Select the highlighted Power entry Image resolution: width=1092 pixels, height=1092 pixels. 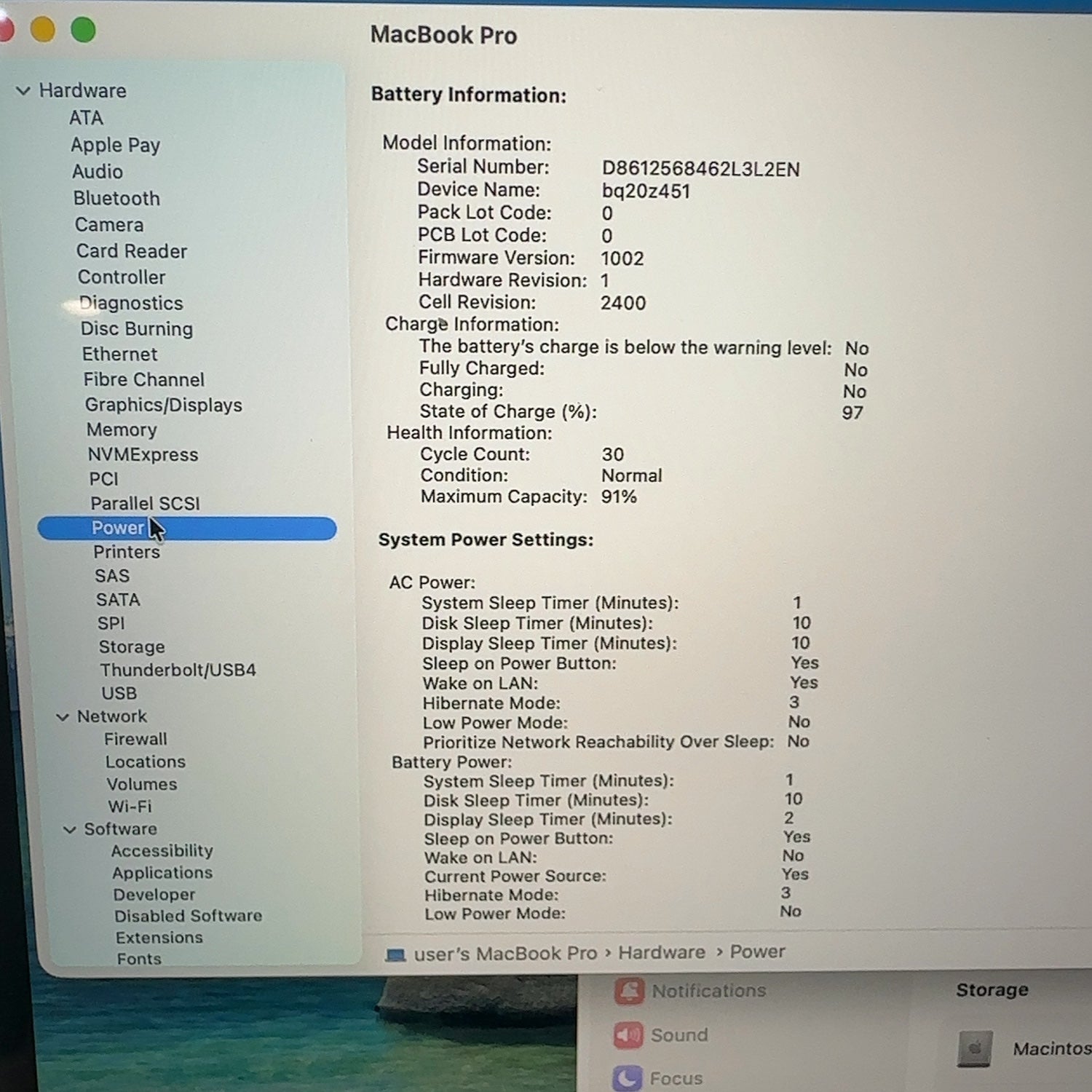187,529
